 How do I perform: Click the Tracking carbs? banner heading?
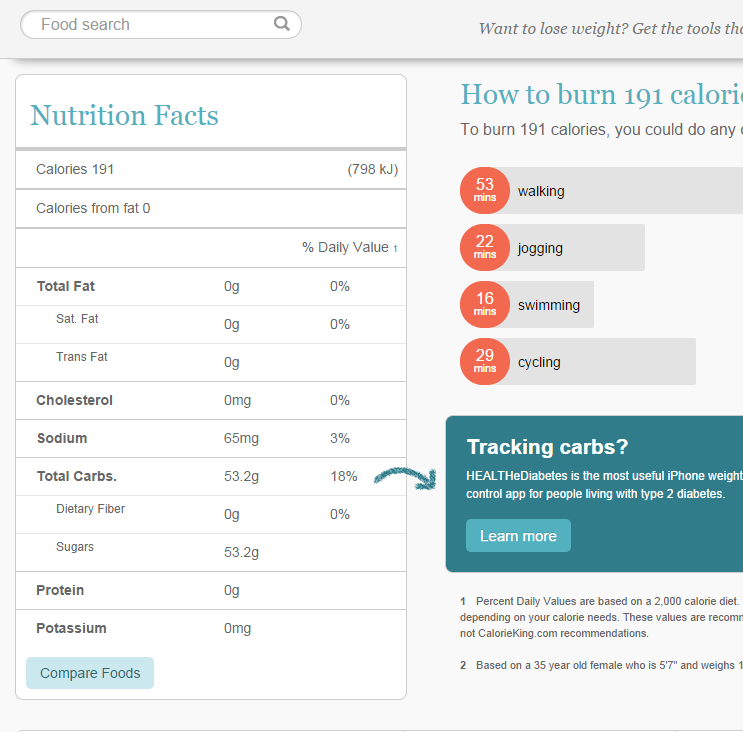547,447
